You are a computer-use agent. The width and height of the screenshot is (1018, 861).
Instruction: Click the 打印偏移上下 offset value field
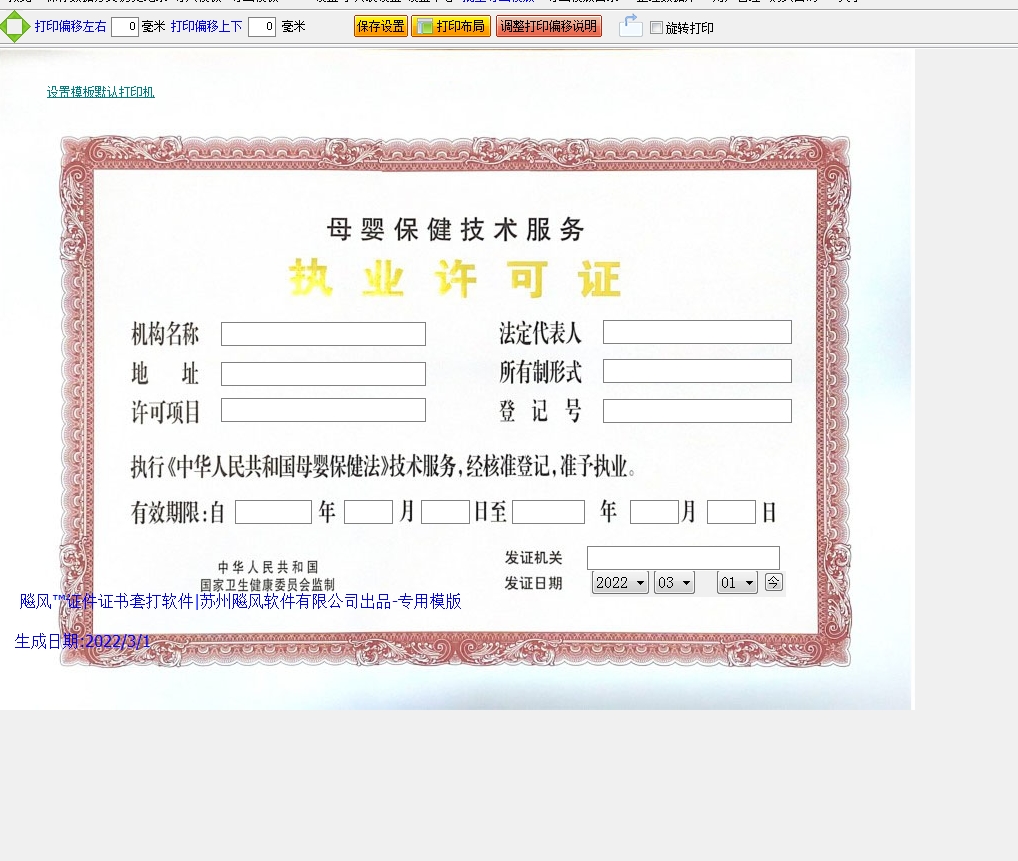[261, 27]
